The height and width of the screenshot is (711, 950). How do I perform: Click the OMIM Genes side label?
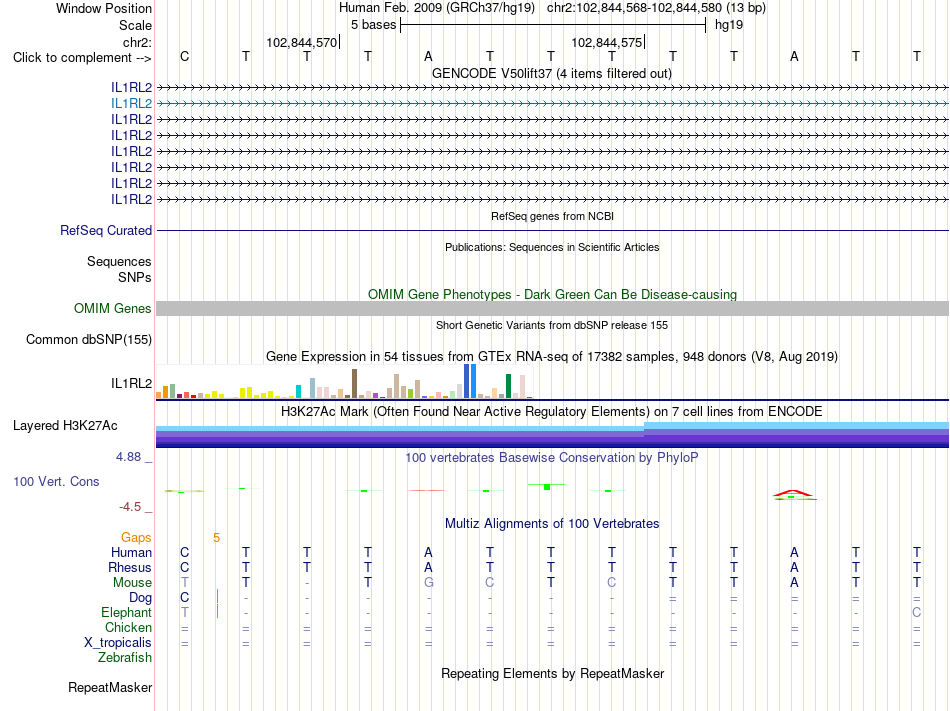tap(112, 308)
